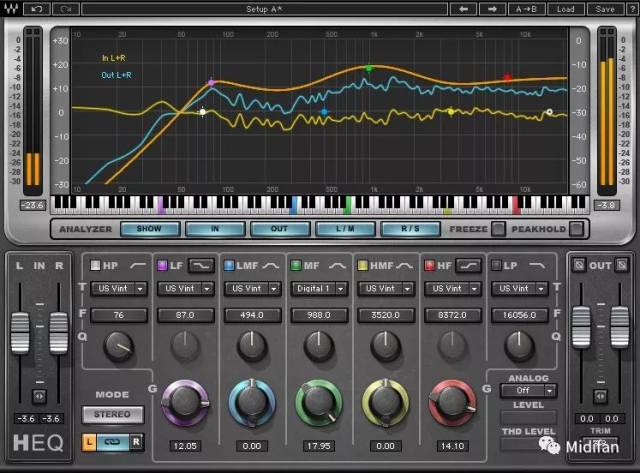Open HP band type dropdown (US Vint)

[118, 289]
